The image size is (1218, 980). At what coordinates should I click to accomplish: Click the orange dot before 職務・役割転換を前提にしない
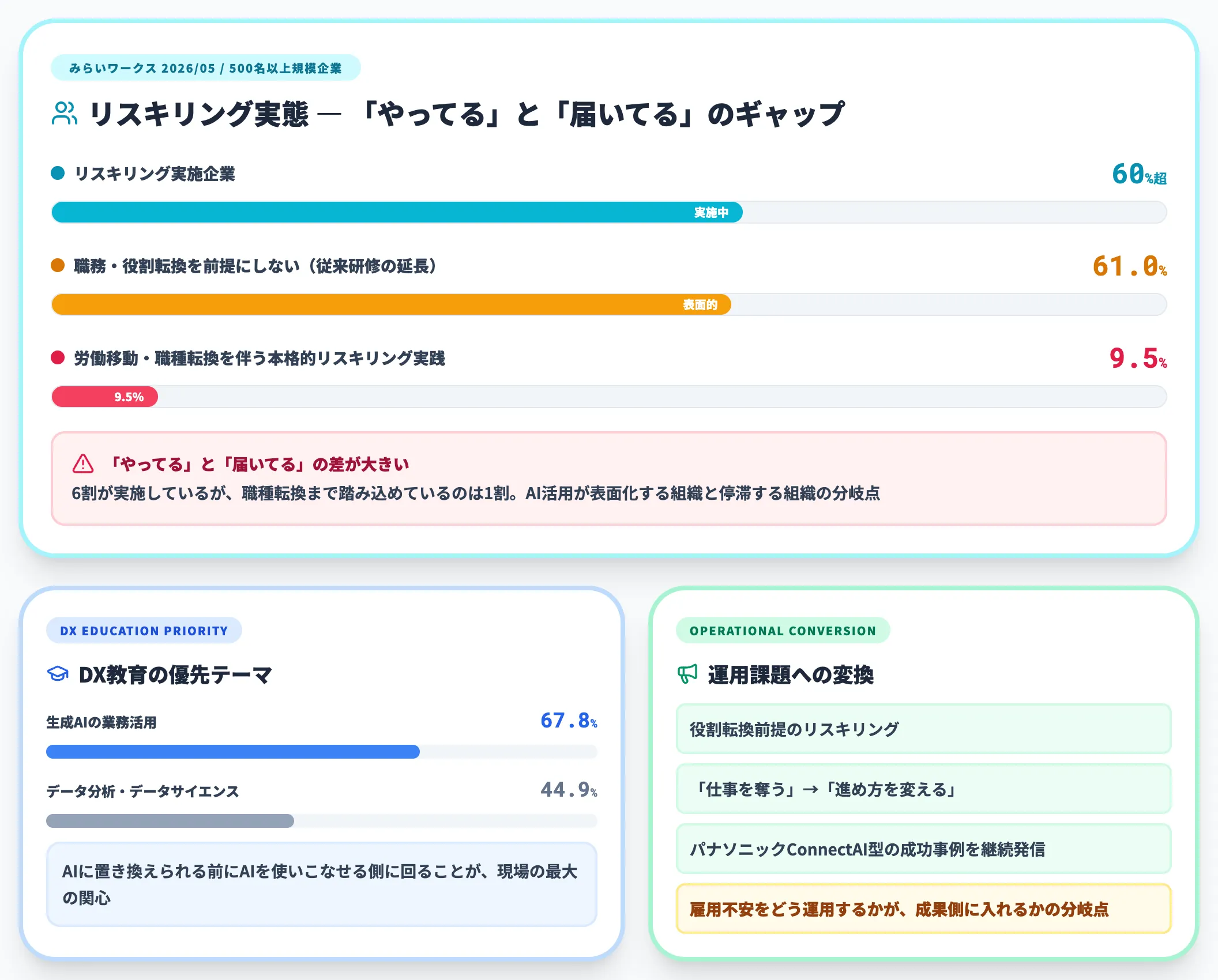58,265
